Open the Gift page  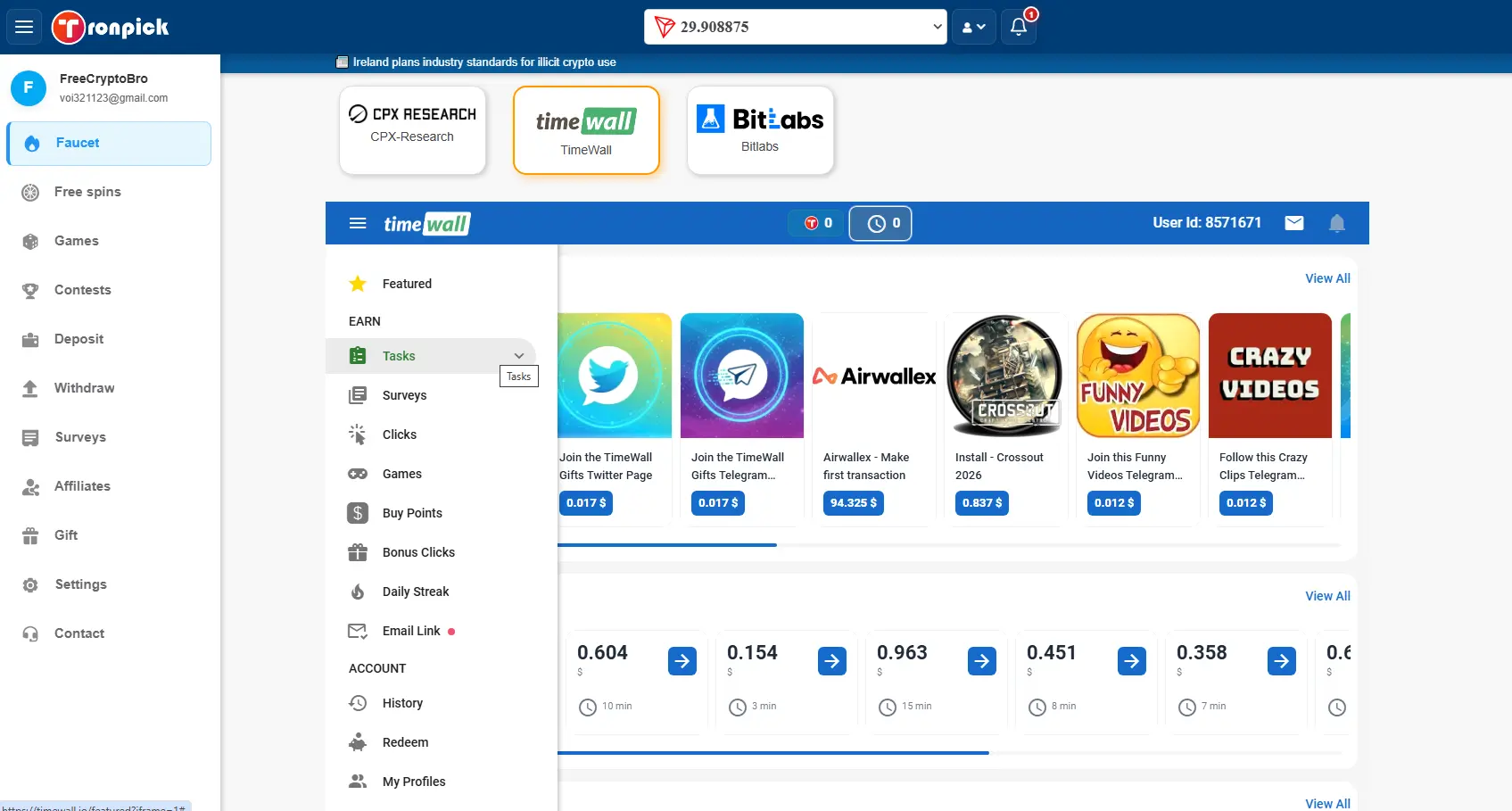[x=109, y=535]
